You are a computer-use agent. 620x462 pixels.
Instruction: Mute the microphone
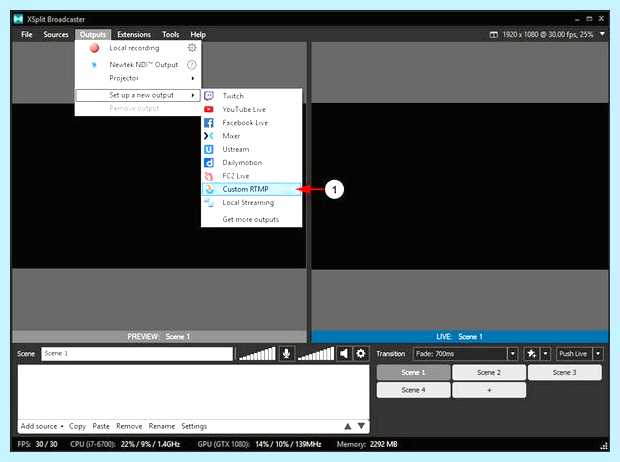(x=286, y=353)
